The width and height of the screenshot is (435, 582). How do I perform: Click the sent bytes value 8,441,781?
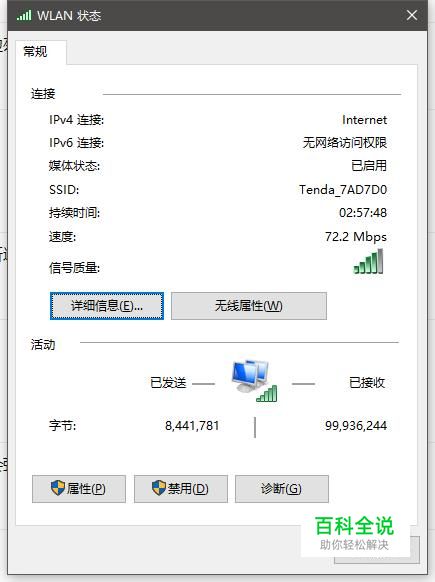point(192,426)
